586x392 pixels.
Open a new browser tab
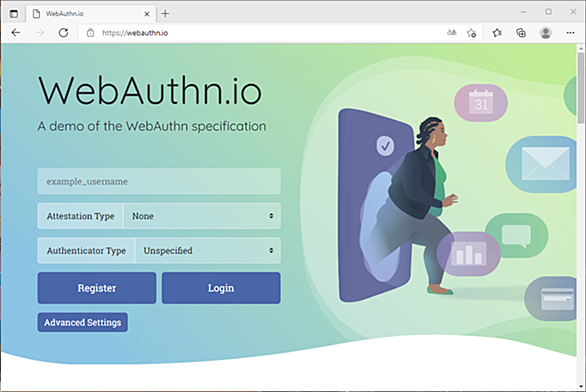click(x=165, y=14)
